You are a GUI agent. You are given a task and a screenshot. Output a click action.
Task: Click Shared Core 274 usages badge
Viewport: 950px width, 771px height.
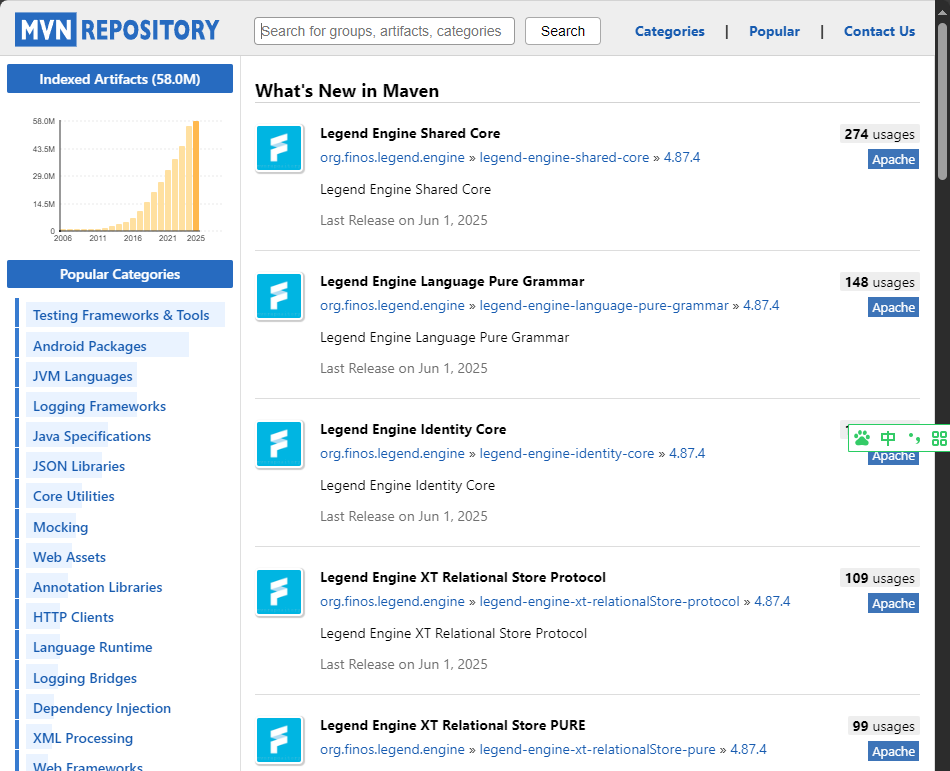click(880, 134)
